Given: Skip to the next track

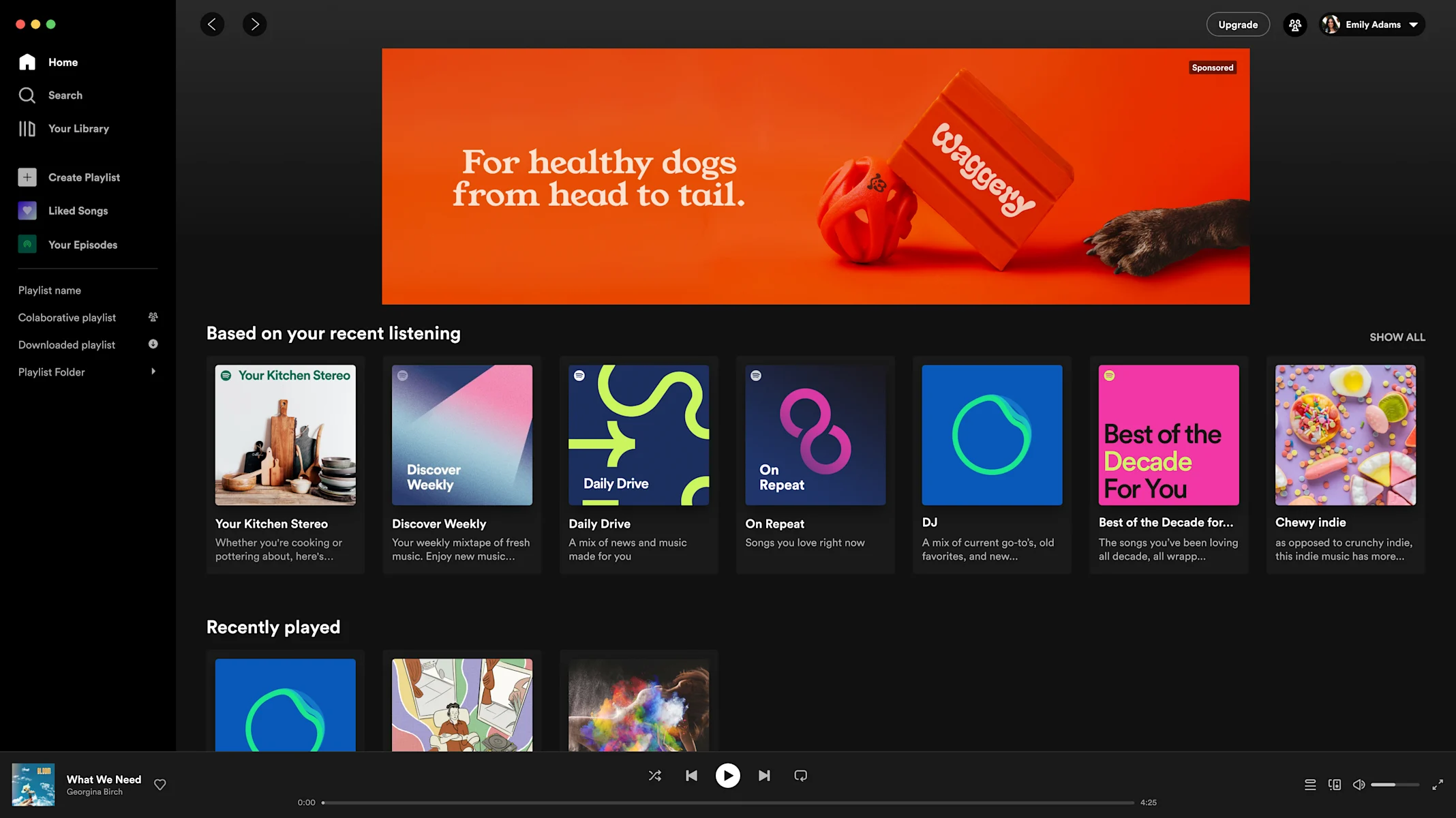Looking at the screenshot, I should [x=764, y=776].
